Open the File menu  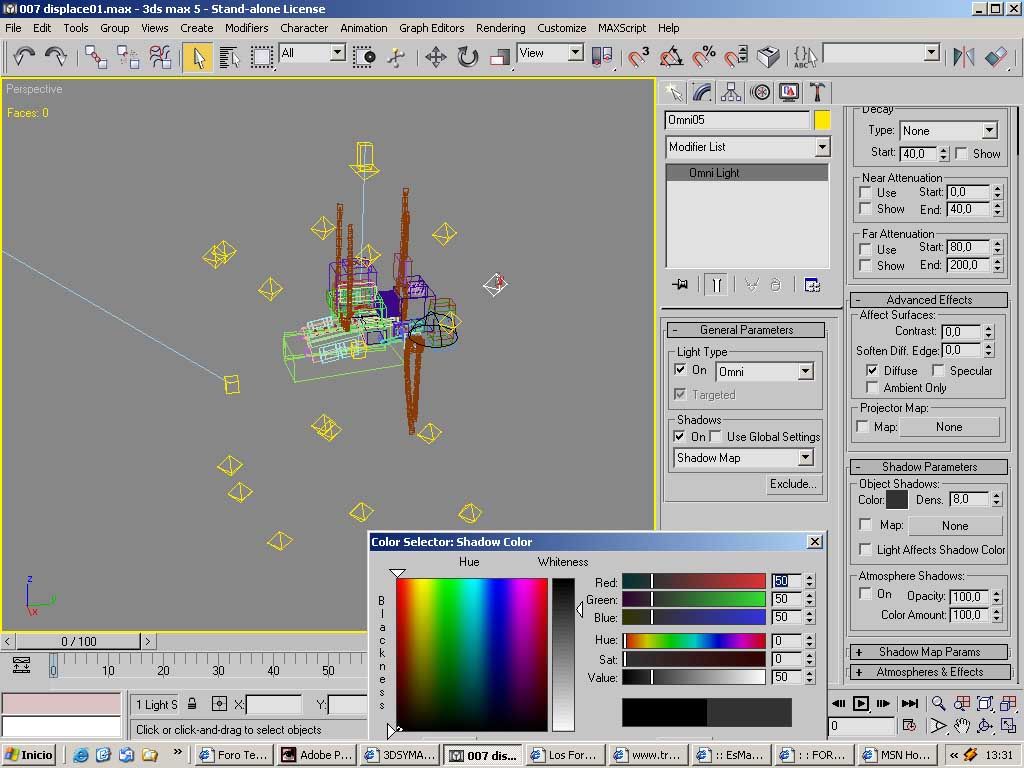point(13,28)
